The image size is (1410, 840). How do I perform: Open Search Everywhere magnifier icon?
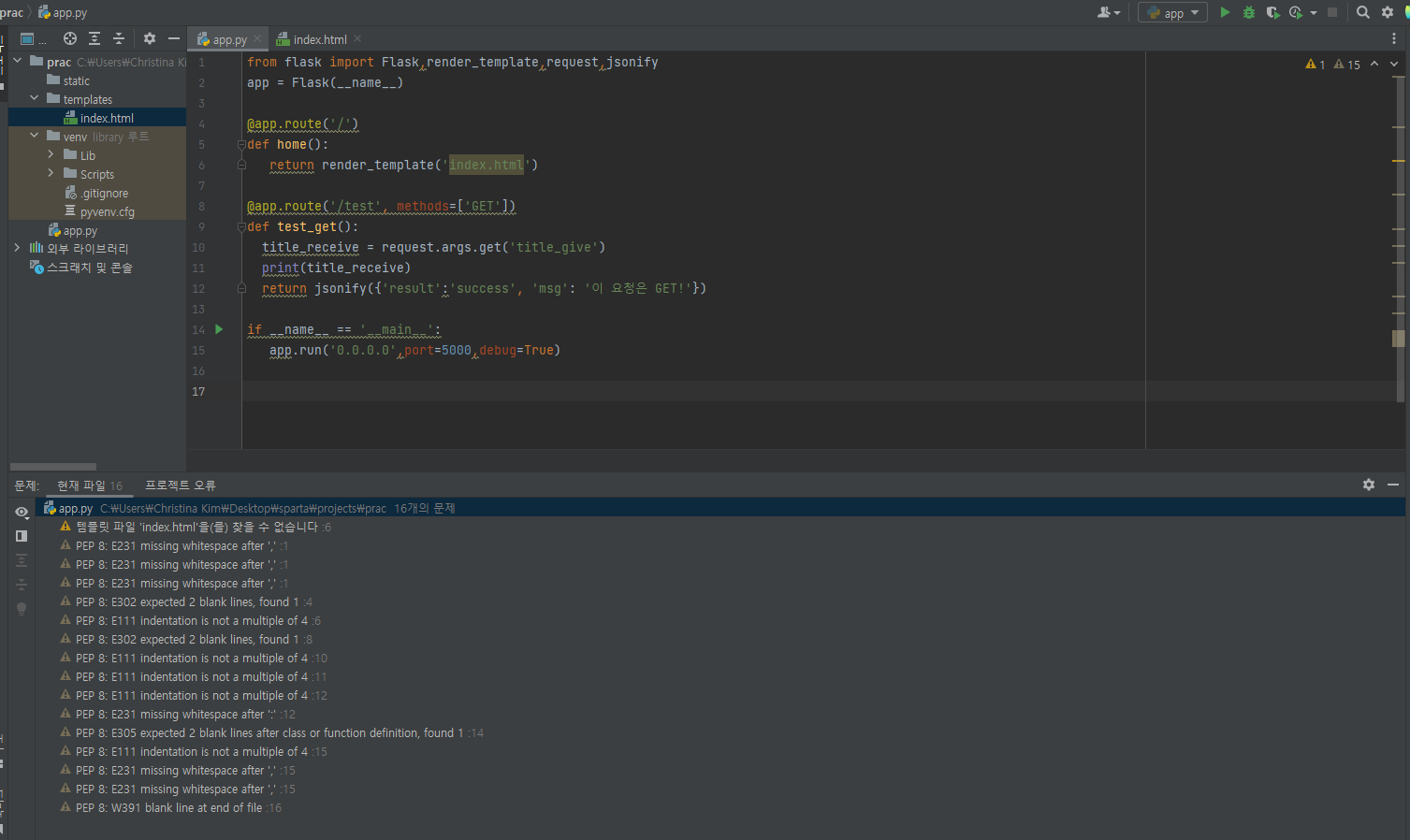click(x=1363, y=12)
